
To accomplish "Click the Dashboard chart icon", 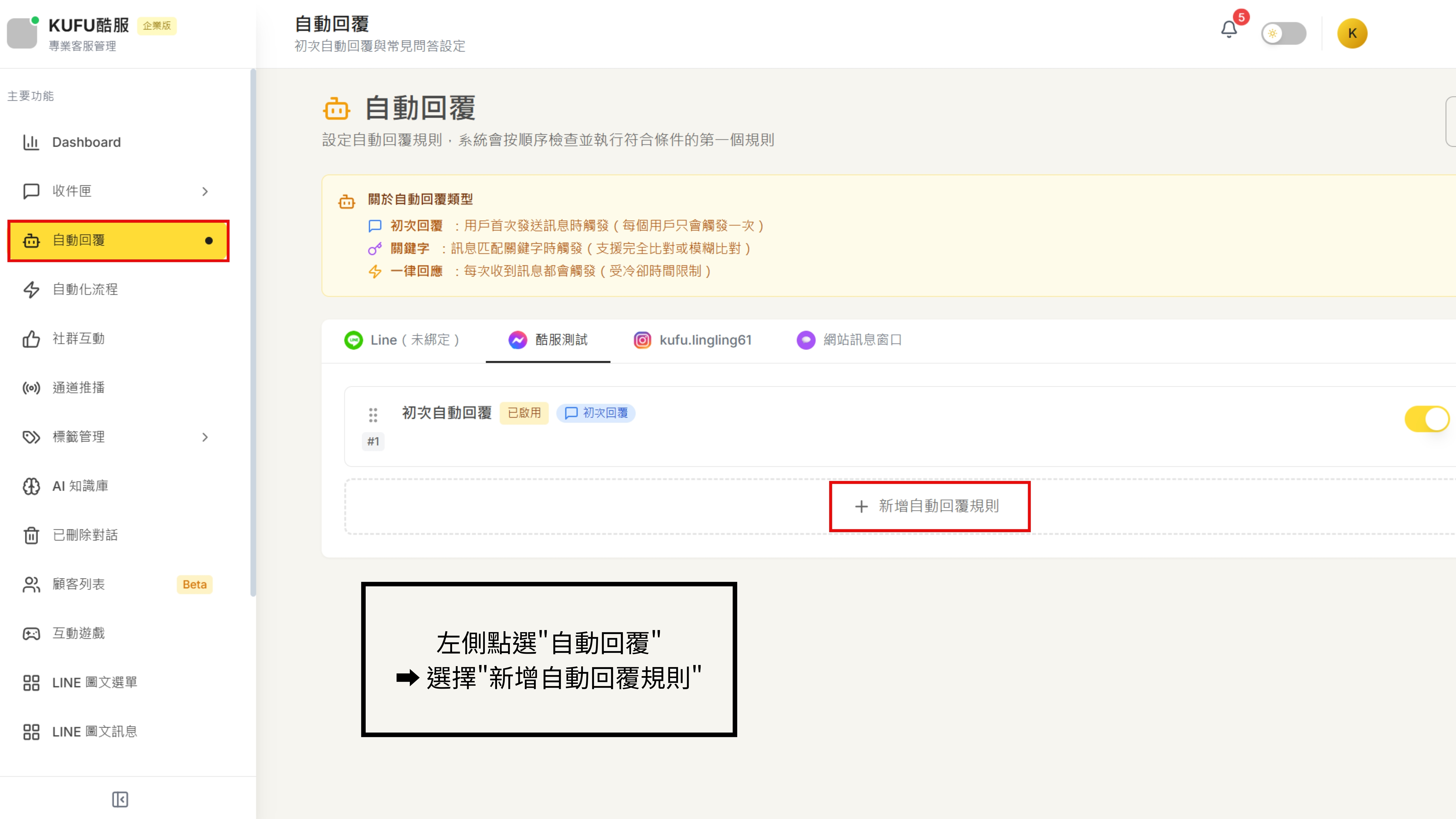I will [x=31, y=142].
